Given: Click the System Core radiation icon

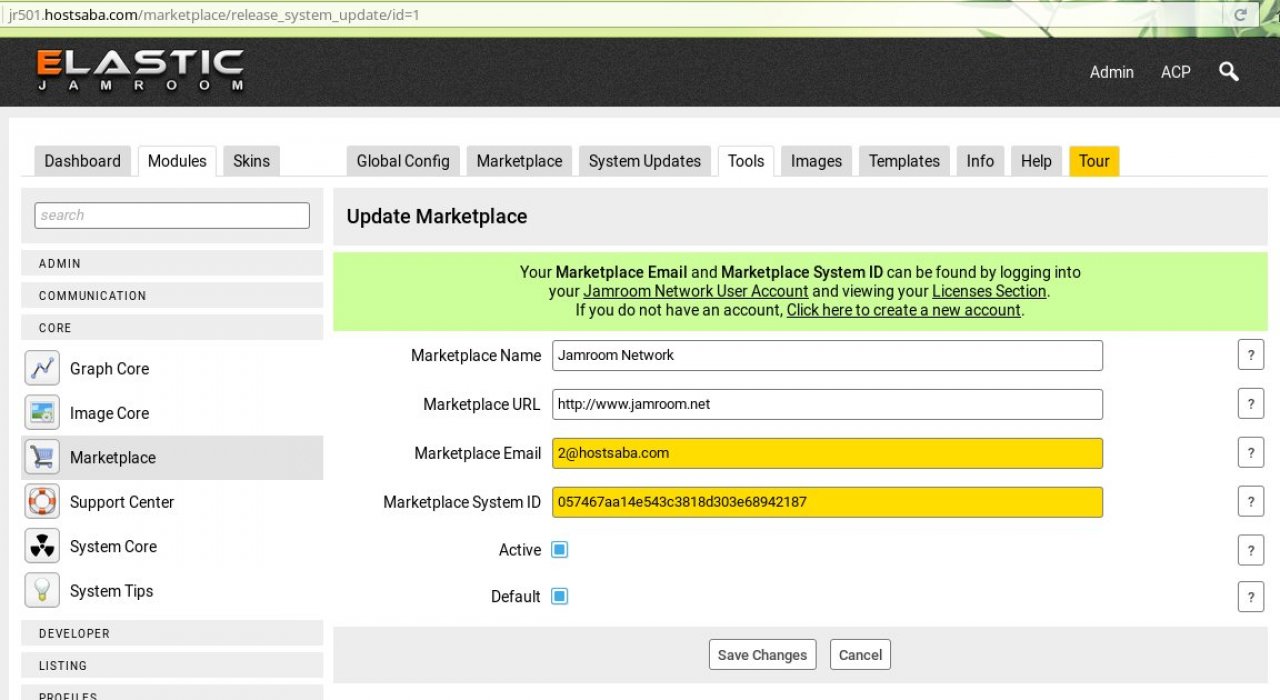Looking at the screenshot, I should pyautogui.click(x=42, y=546).
